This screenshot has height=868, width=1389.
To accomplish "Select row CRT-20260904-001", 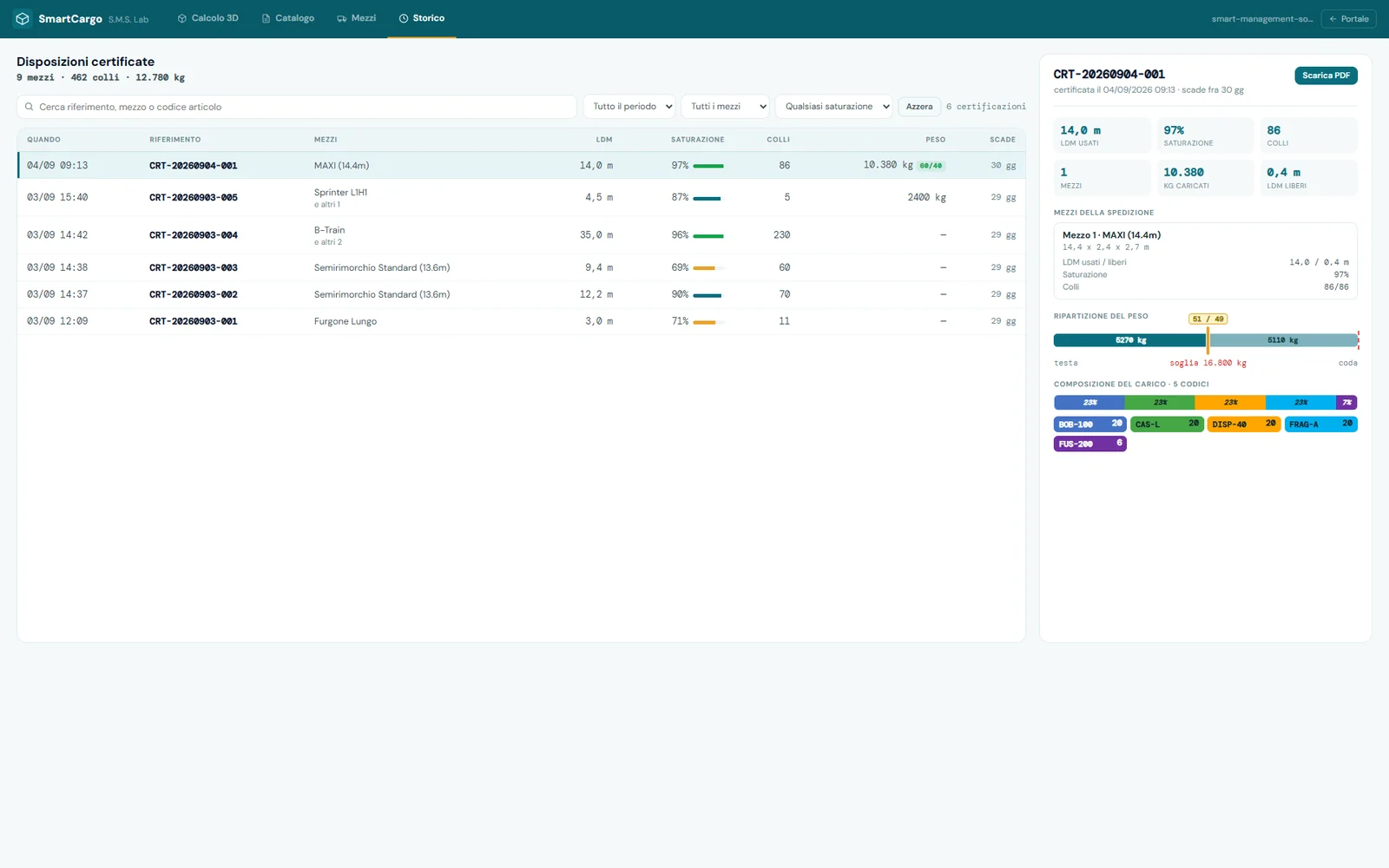I will coord(522,165).
